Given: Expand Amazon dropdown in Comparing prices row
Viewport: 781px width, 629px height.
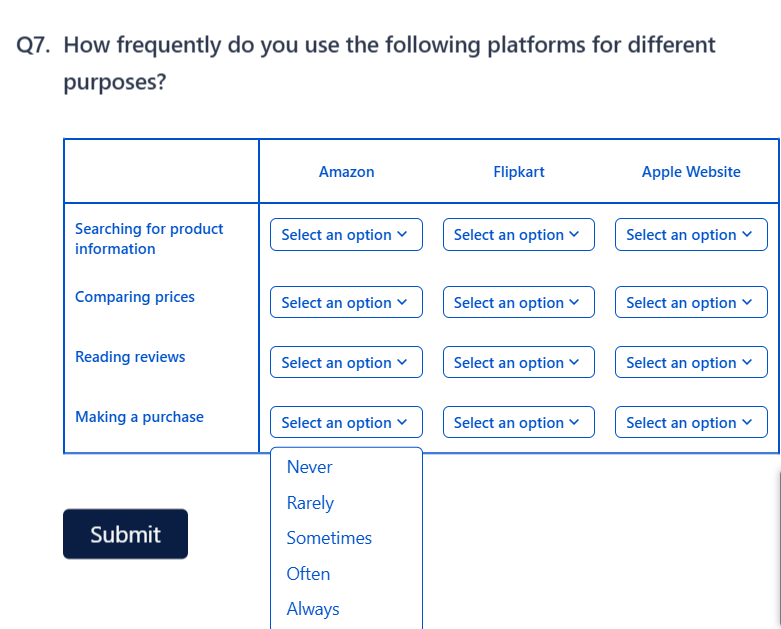Looking at the screenshot, I should click(x=346, y=303).
